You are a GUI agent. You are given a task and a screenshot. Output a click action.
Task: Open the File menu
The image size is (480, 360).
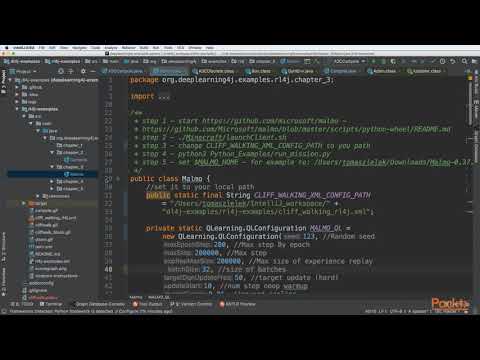[42, 48]
